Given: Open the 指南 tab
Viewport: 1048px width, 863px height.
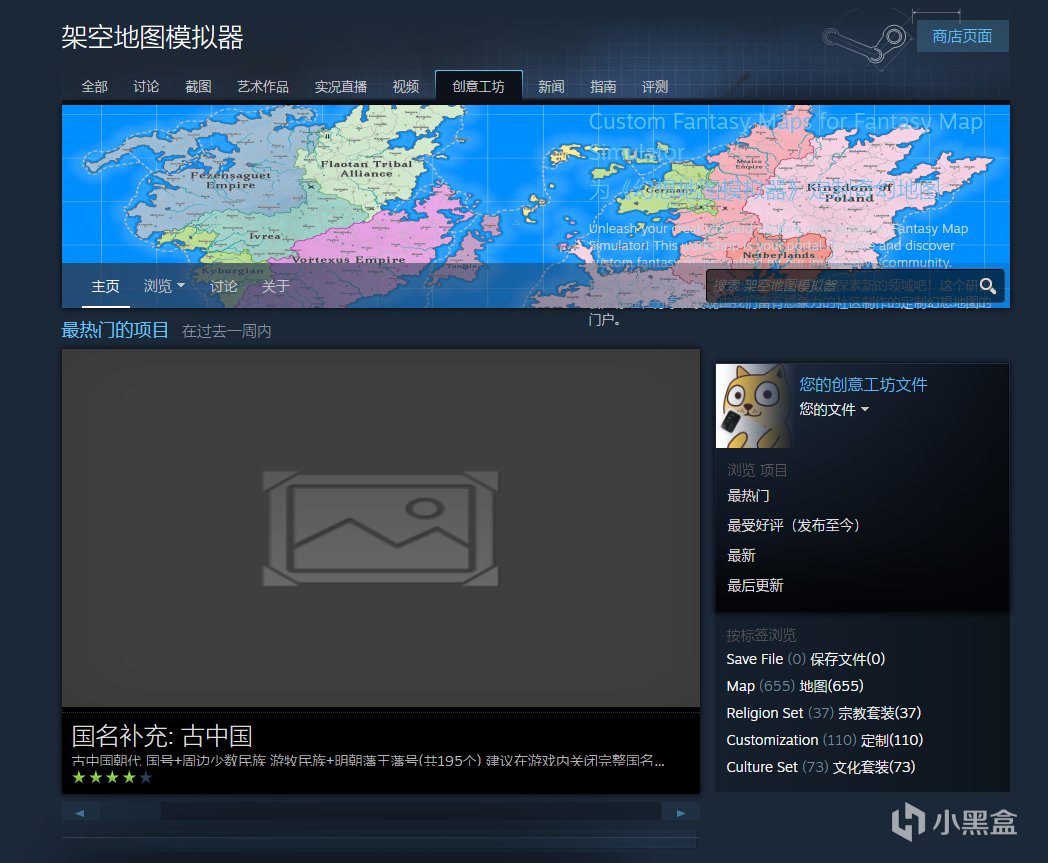Looking at the screenshot, I should point(603,87).
